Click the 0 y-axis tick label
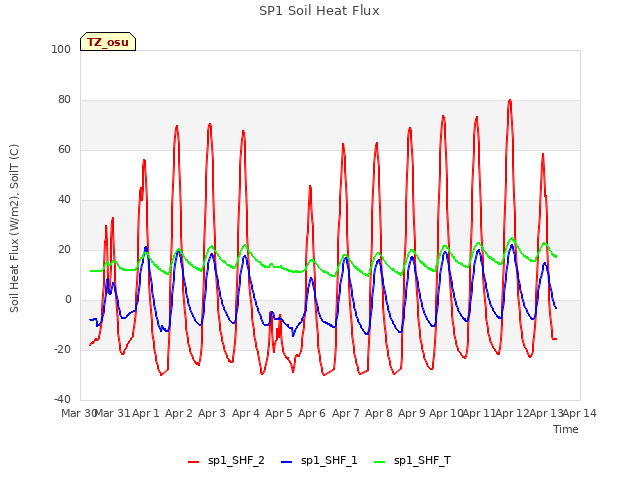 tap(68, 300)
